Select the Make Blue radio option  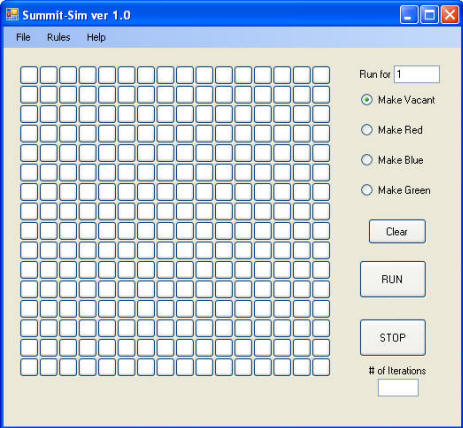click(367, 160)
